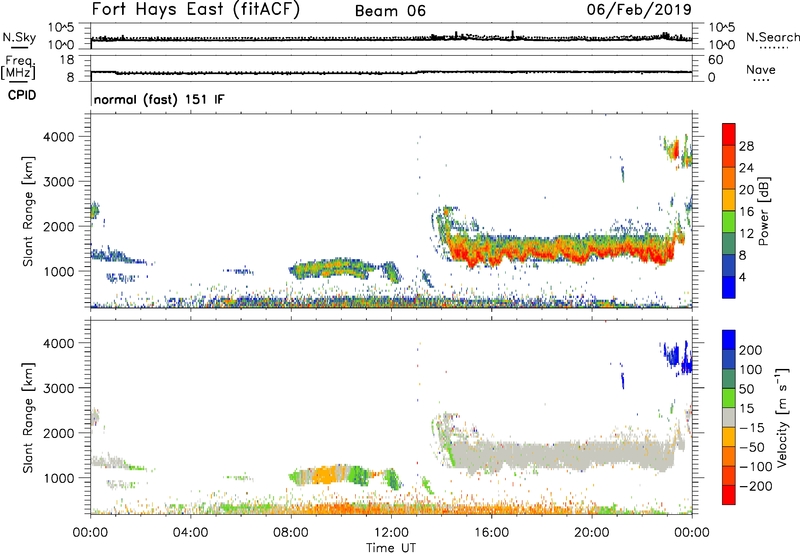Click the 'Fort Hays East (fitACF)' title
Image resolution: width=800 pixels, height=554 pixels.
195,9
